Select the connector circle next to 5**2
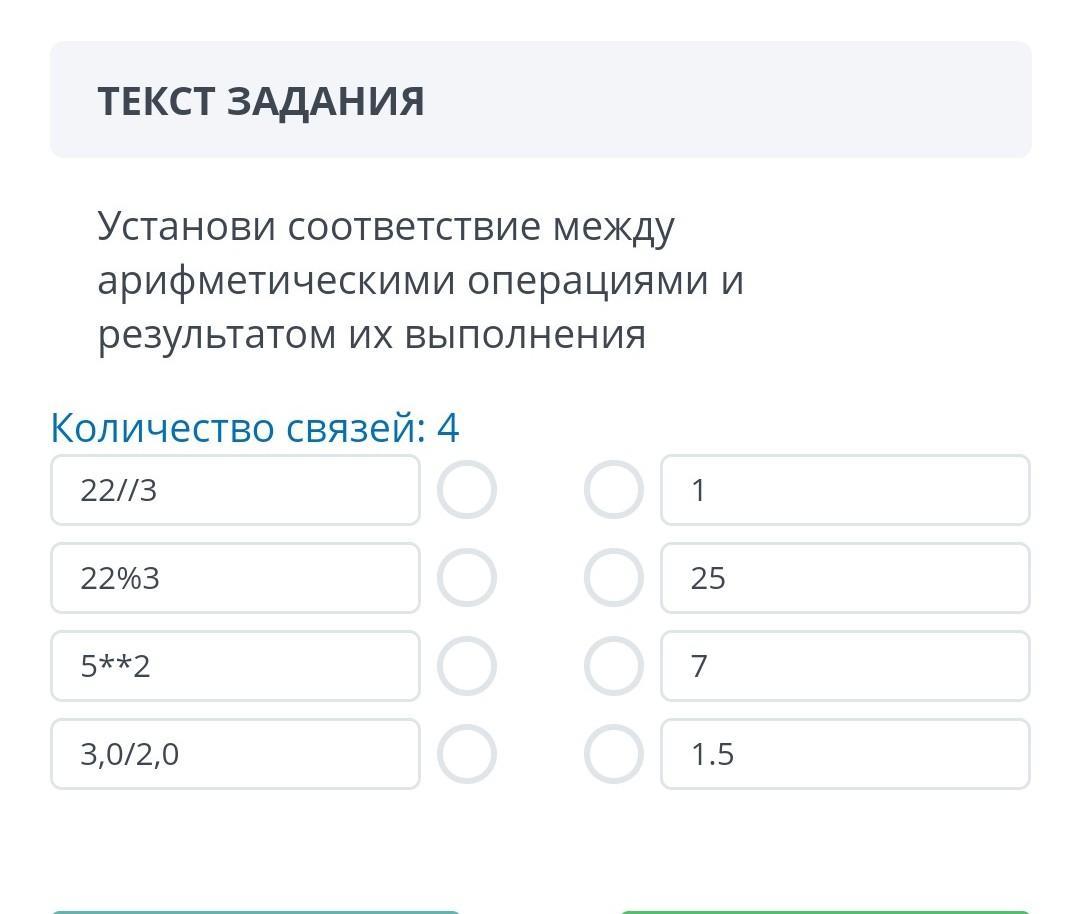 pos(467,666)
